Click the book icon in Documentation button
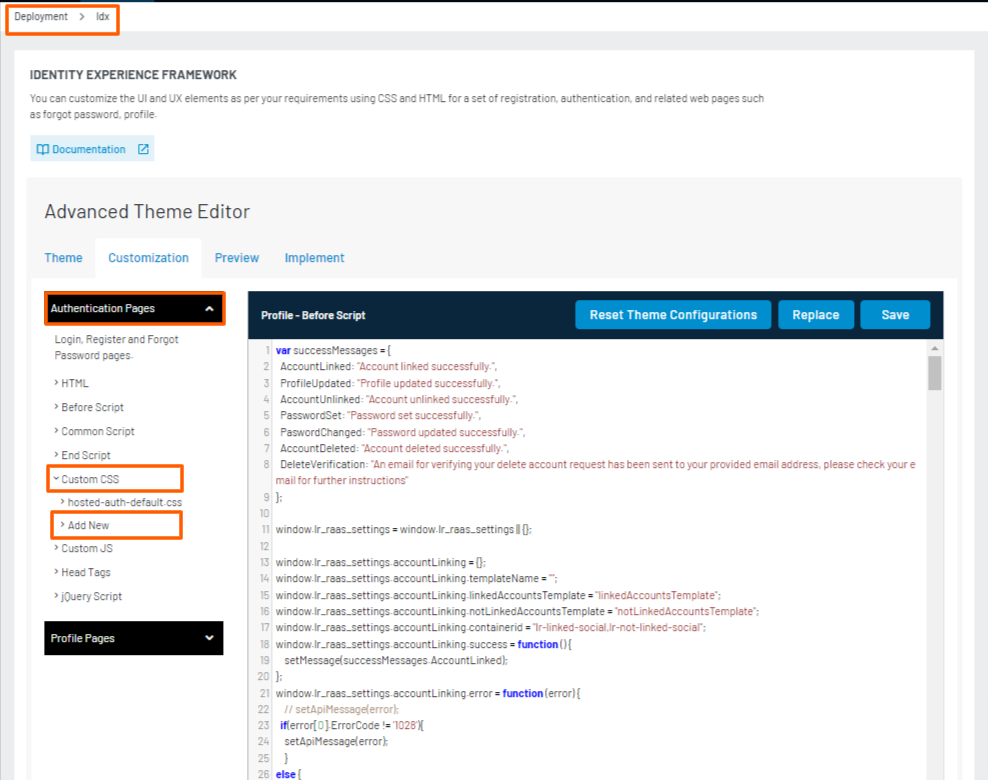988x780 pixels. click(41, 147)
